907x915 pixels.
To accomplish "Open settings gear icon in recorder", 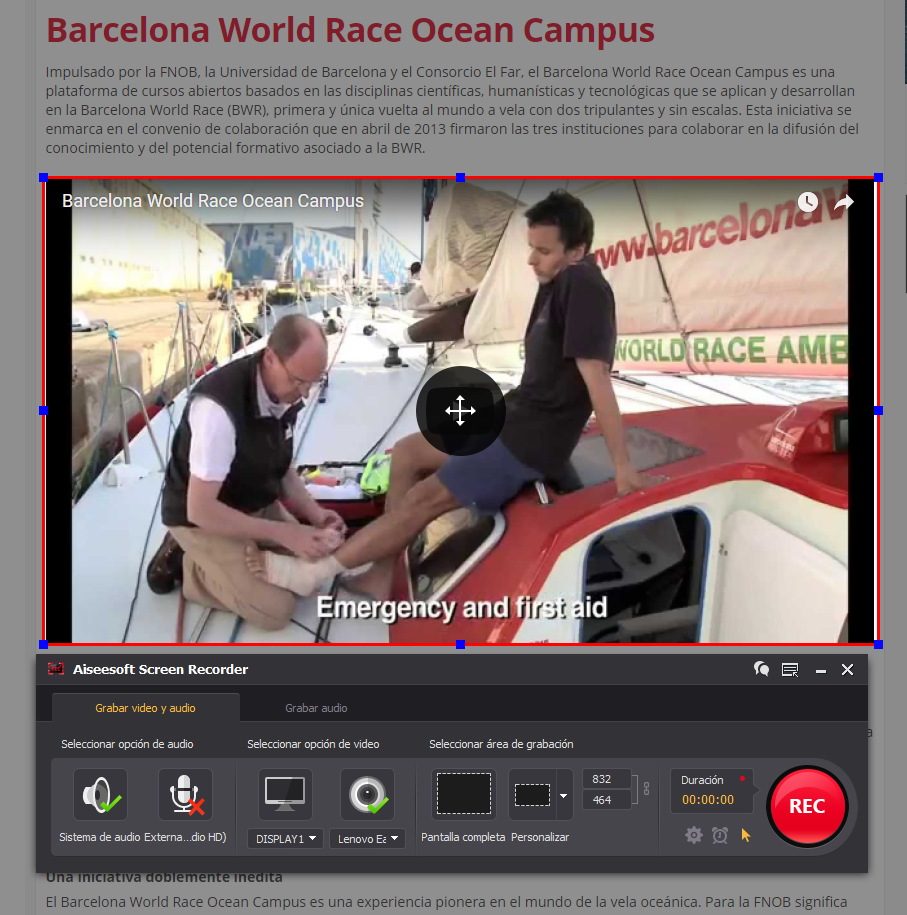I will click(693, 835).
